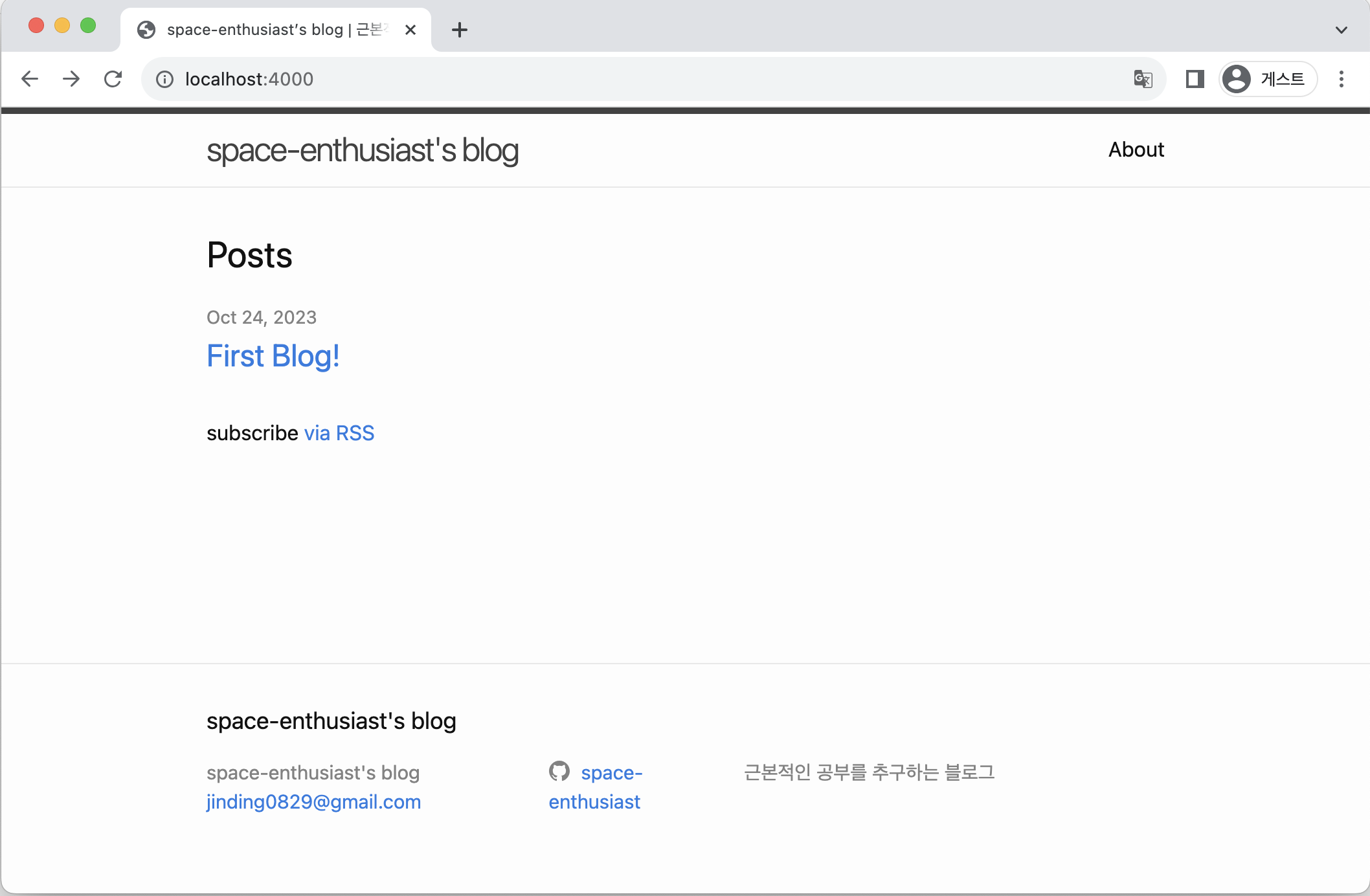Click the GitHub octocat icon in footer
The height and width of the screenshot is (896, 1370).
pos(559,771)
